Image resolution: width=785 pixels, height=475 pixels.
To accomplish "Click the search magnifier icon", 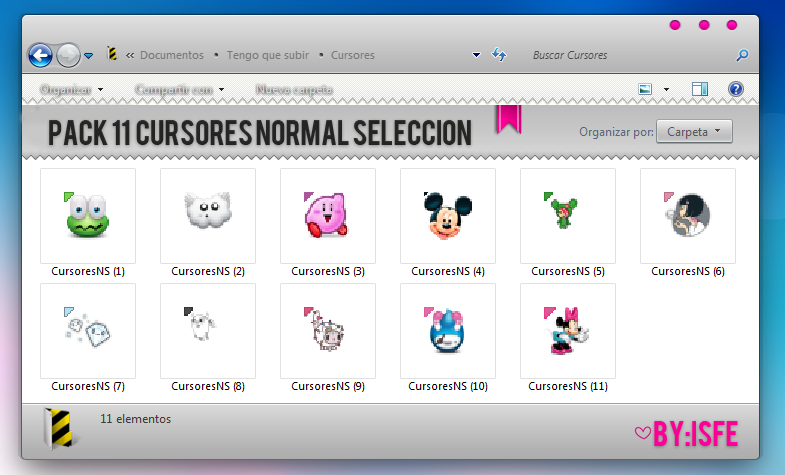I will point(742,55).
